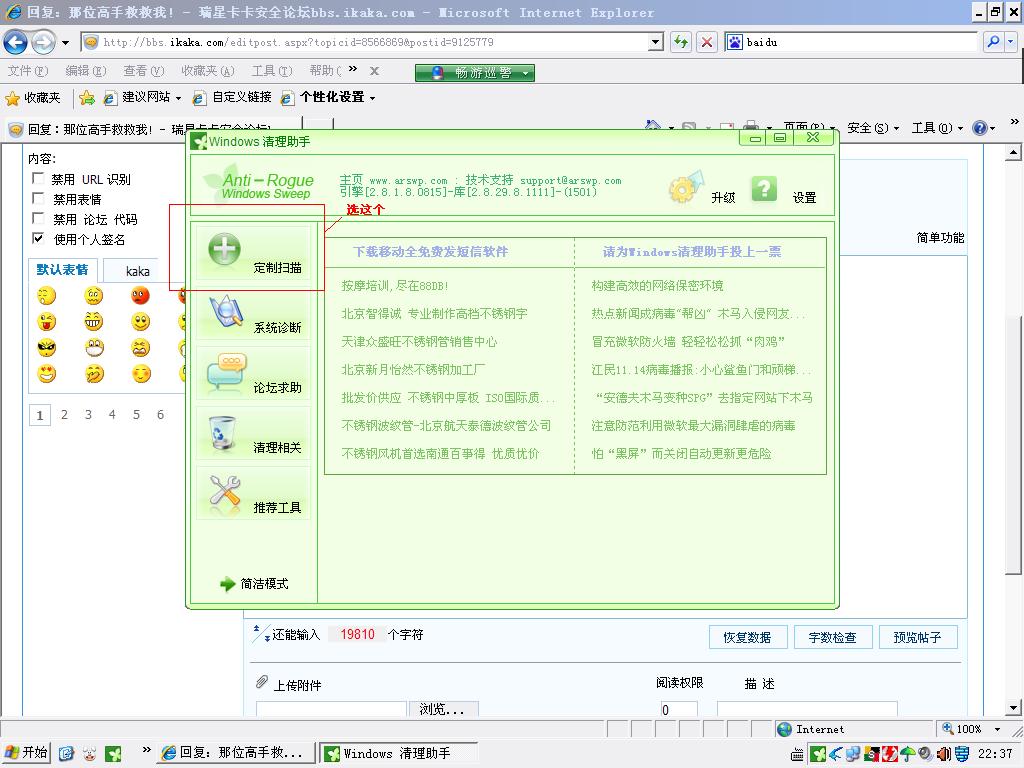Click the IE stop loading icon
Screen dimensions: 1024x768
707,42
